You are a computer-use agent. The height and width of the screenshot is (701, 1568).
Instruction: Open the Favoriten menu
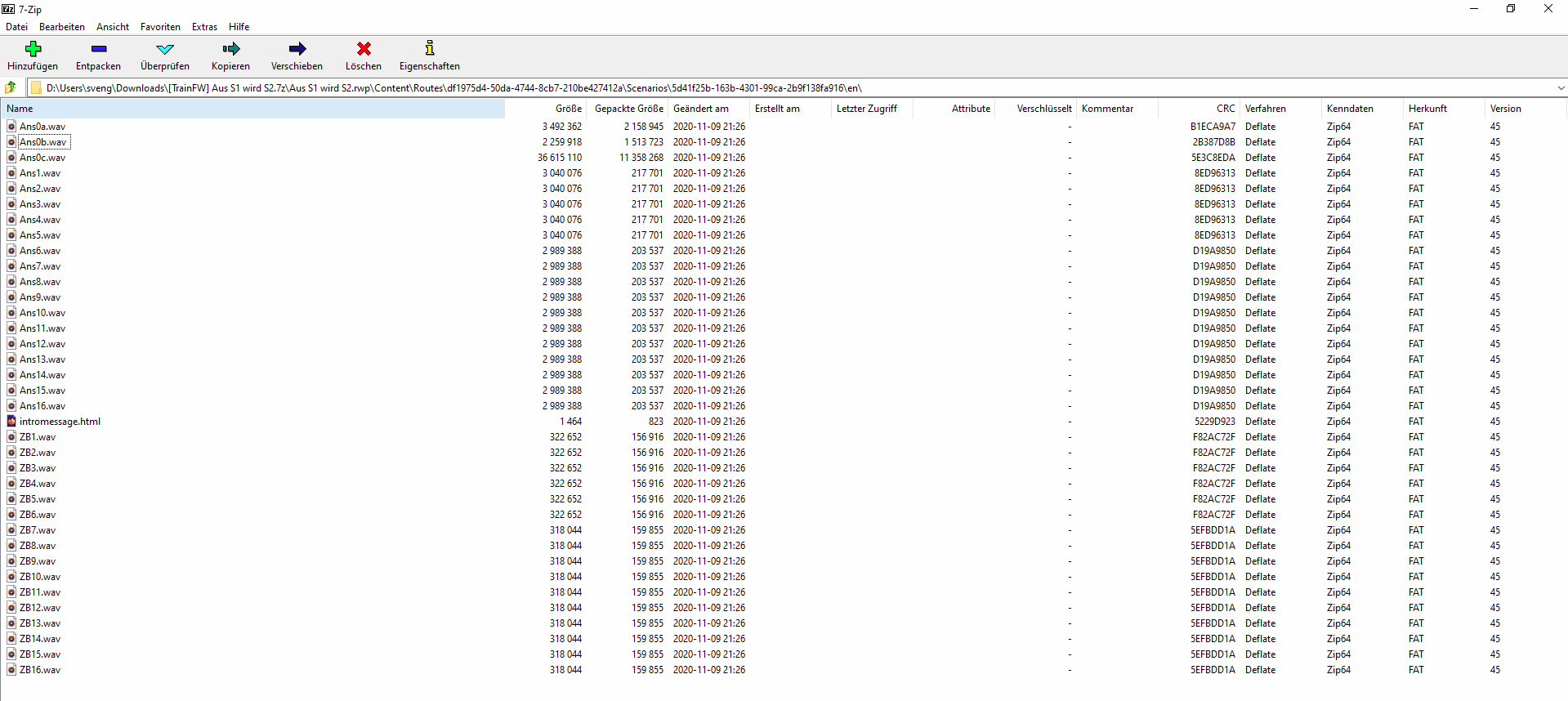click(160, 27)
